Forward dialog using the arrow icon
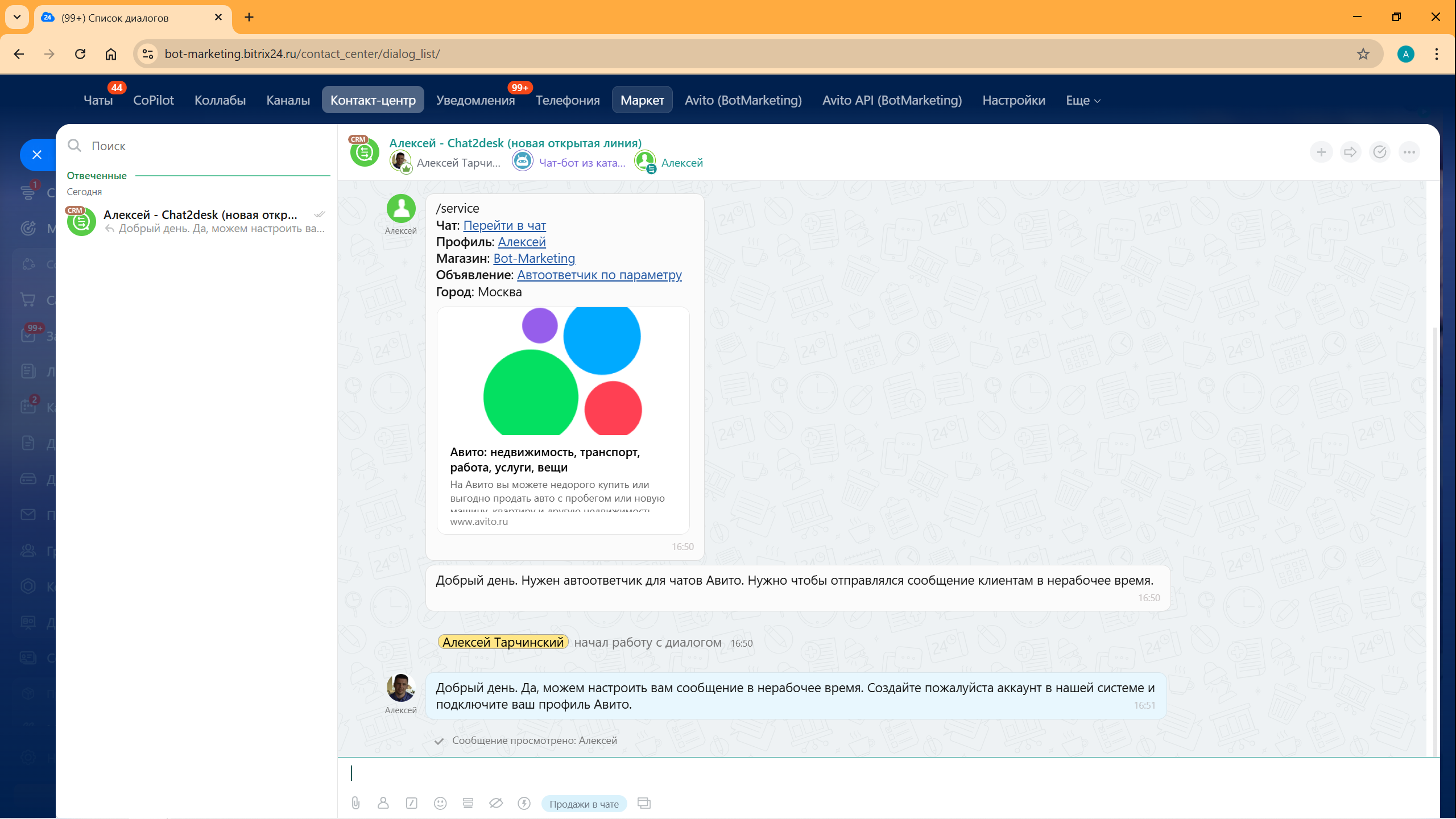The width and height of the screenshot is (1456, 819). [1350, 152]
